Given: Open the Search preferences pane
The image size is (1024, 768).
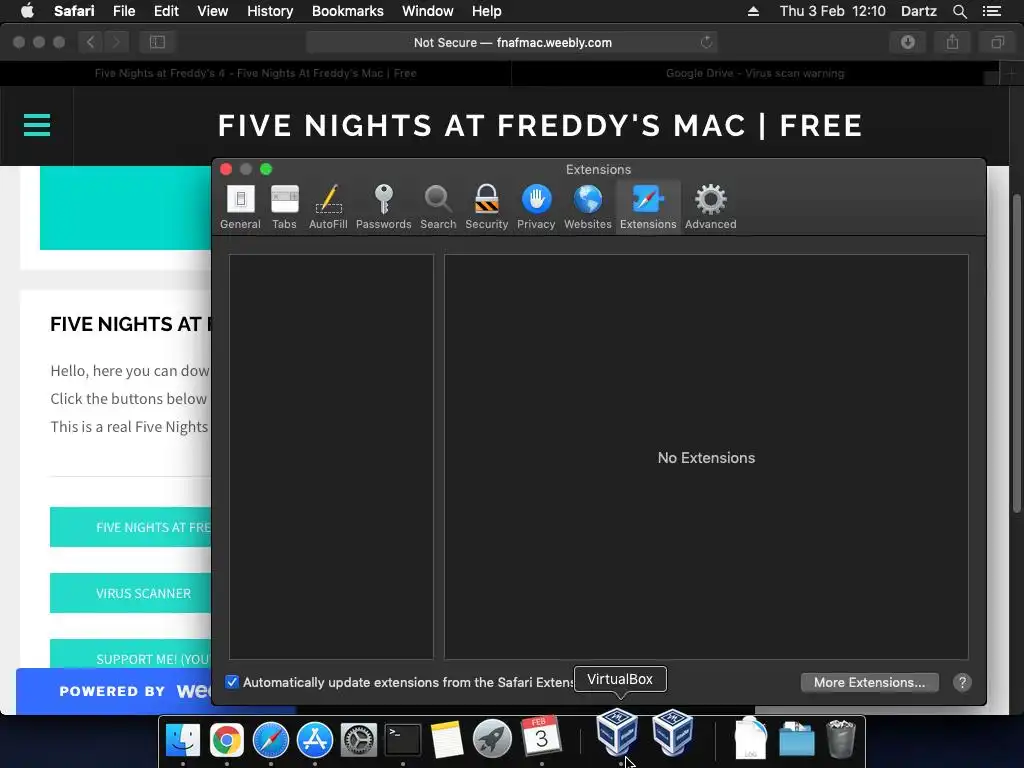Looking at the screenshot, I should point(438,207).
